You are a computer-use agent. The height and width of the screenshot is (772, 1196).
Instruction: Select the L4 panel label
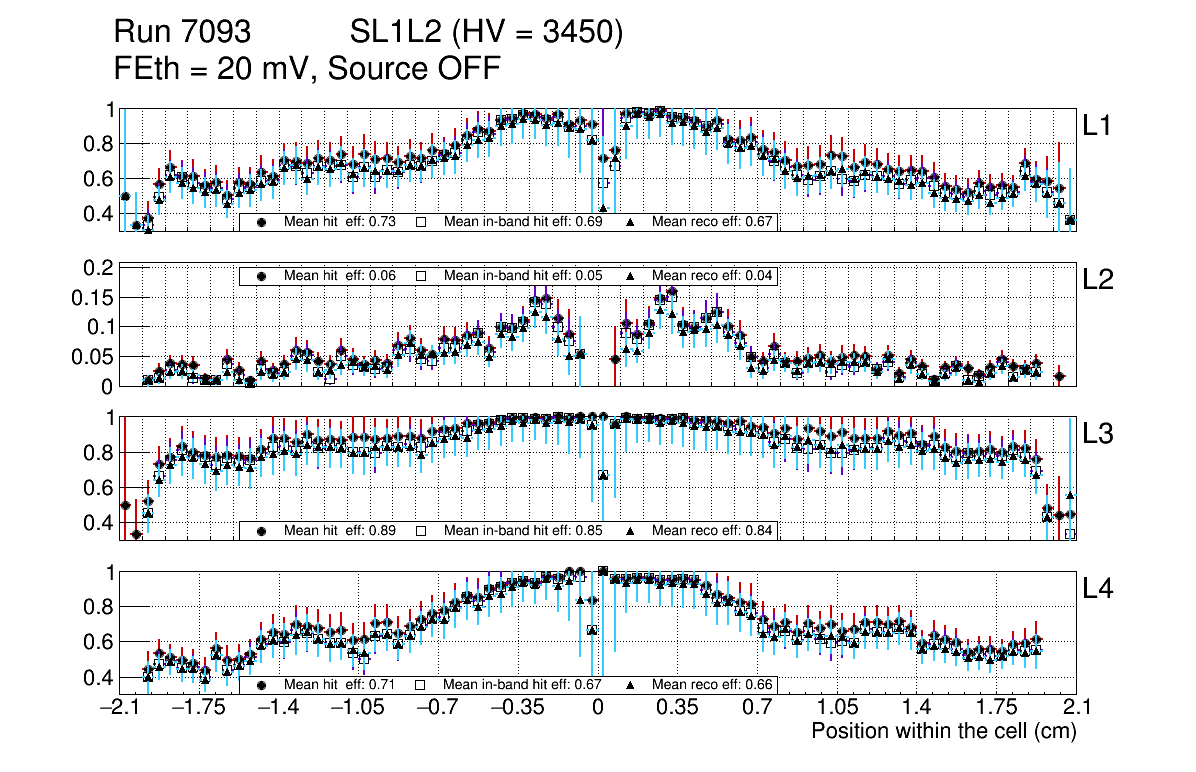(x=1098, y=589)
